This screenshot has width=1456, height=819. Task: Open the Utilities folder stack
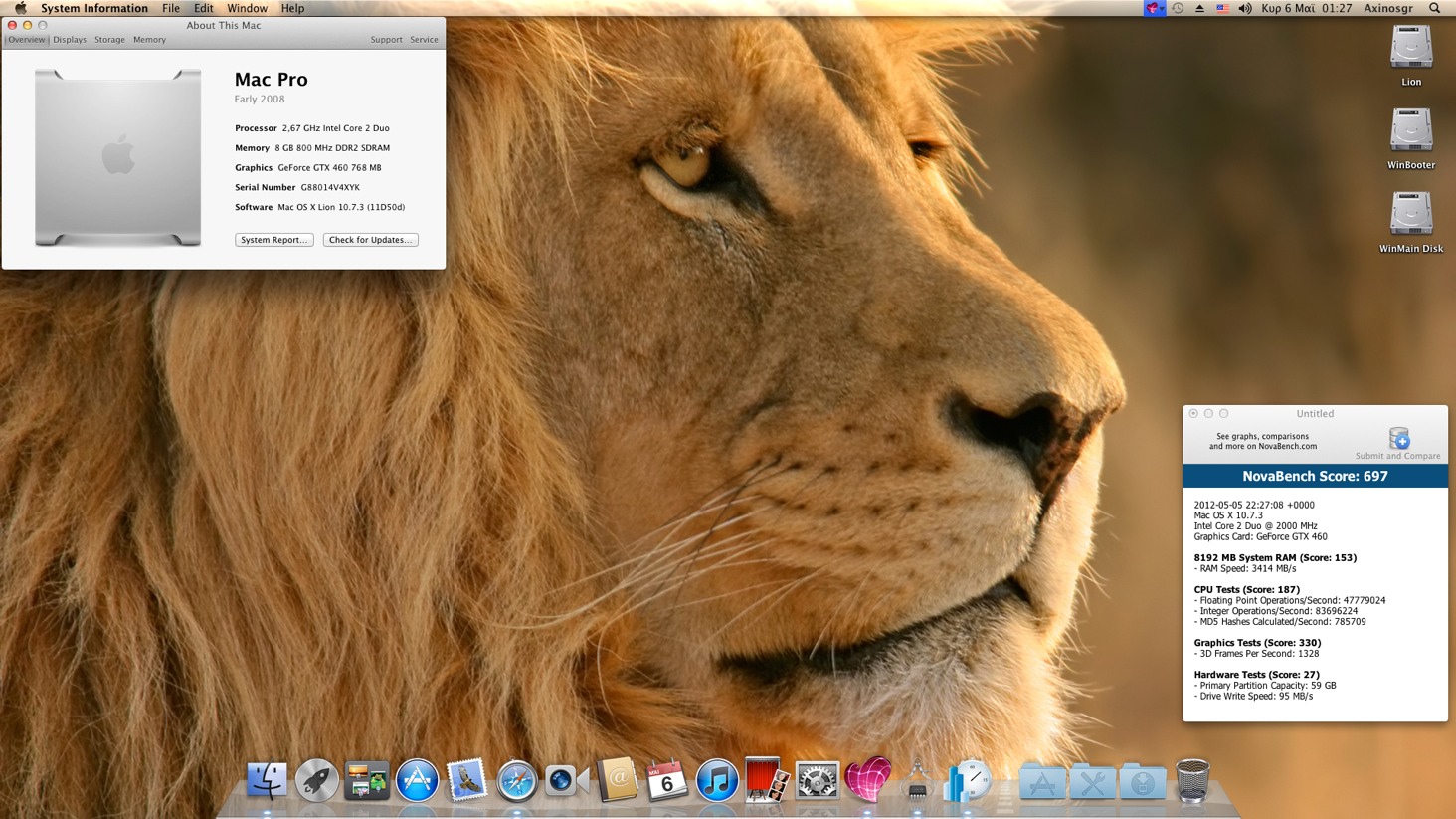click(x=1092, y=782)
